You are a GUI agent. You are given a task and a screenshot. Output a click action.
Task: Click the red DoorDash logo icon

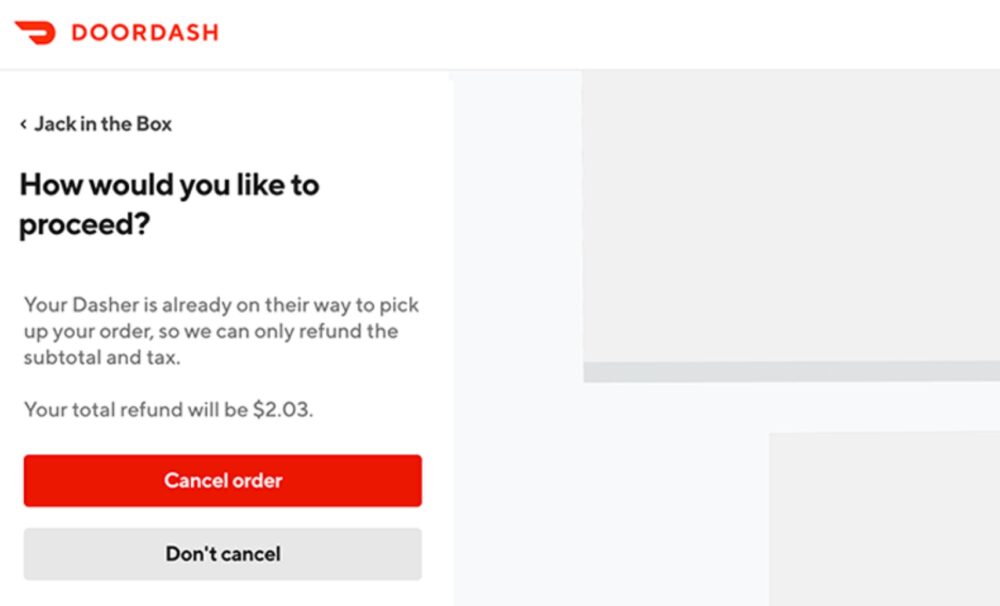click(x=35, y=32)
